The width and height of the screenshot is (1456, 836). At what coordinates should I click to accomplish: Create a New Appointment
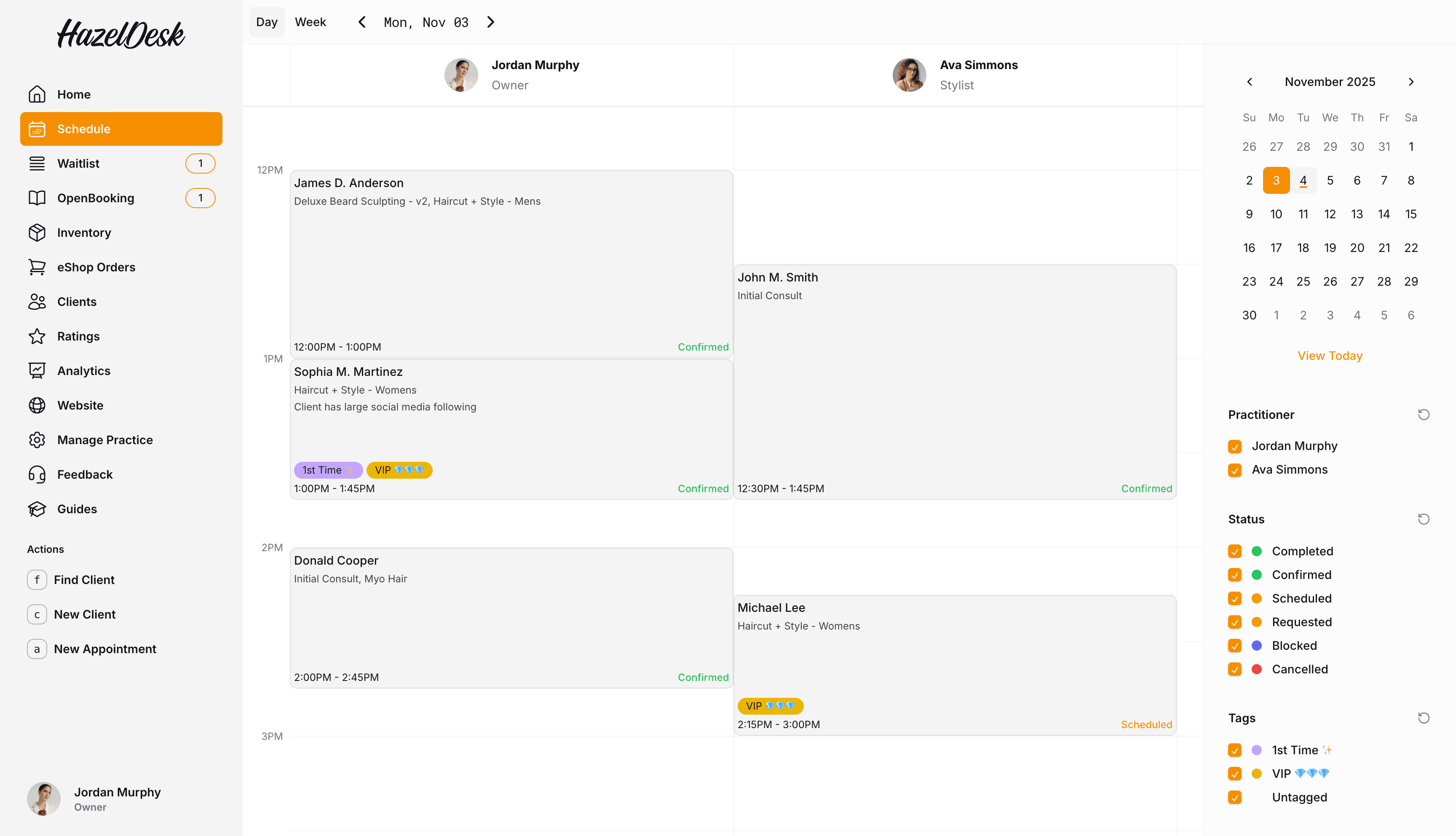coord(105,649)
